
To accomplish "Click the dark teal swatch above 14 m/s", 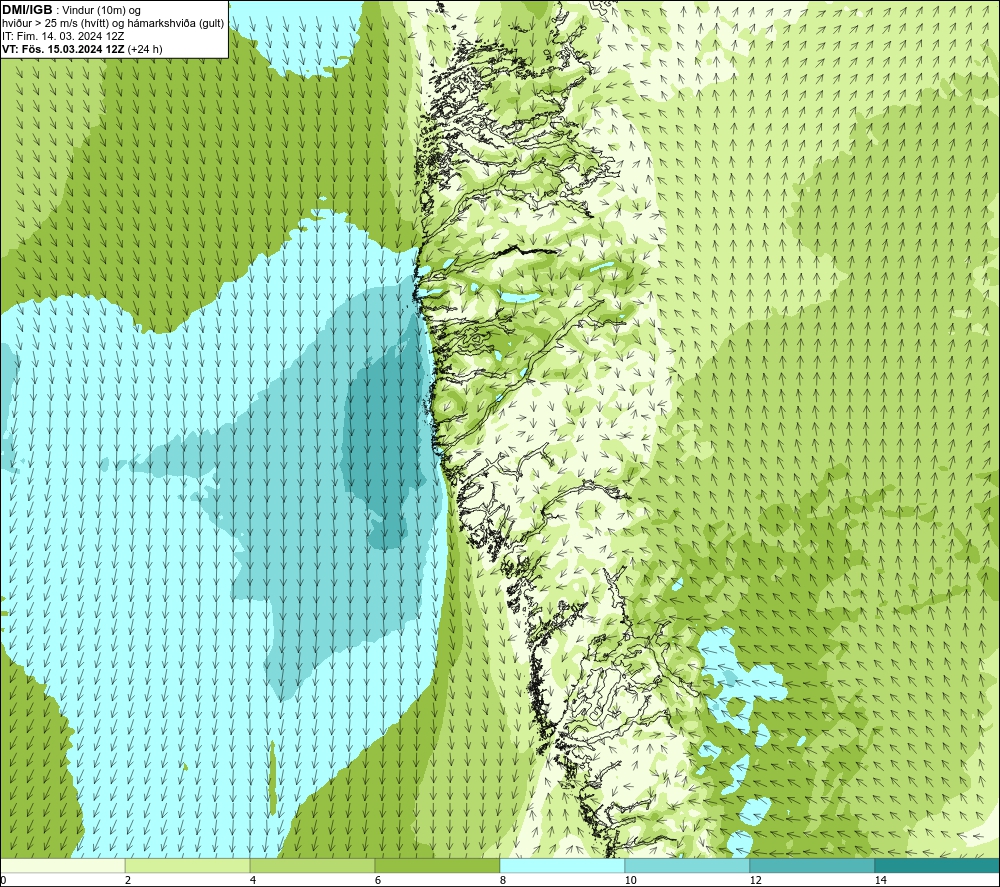I will 938,866.
